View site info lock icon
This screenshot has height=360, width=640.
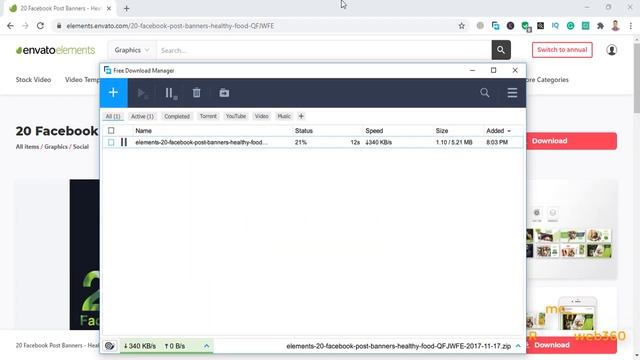(x=59, y=26)
